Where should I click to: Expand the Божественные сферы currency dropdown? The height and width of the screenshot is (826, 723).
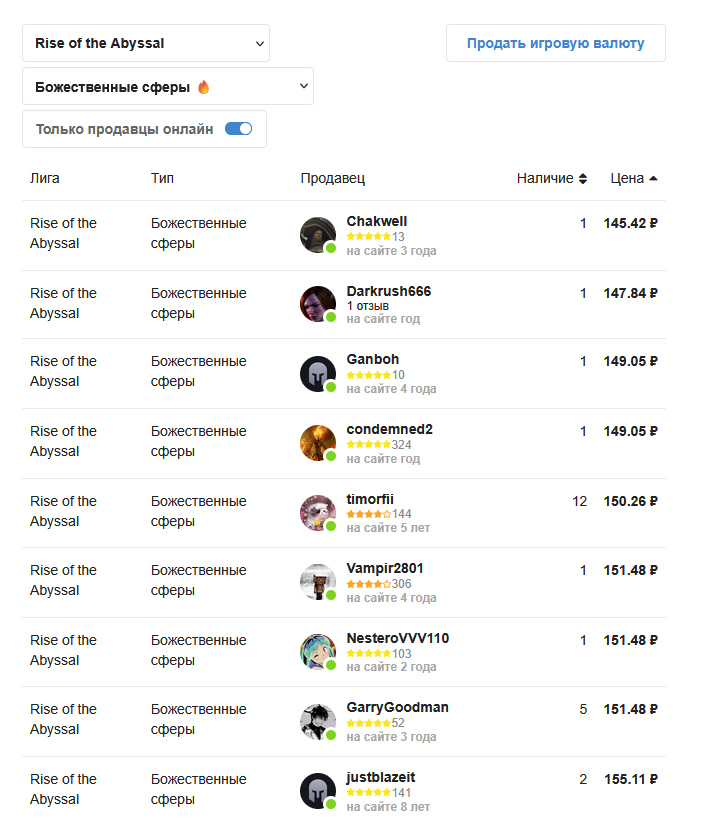coord(168,87)
